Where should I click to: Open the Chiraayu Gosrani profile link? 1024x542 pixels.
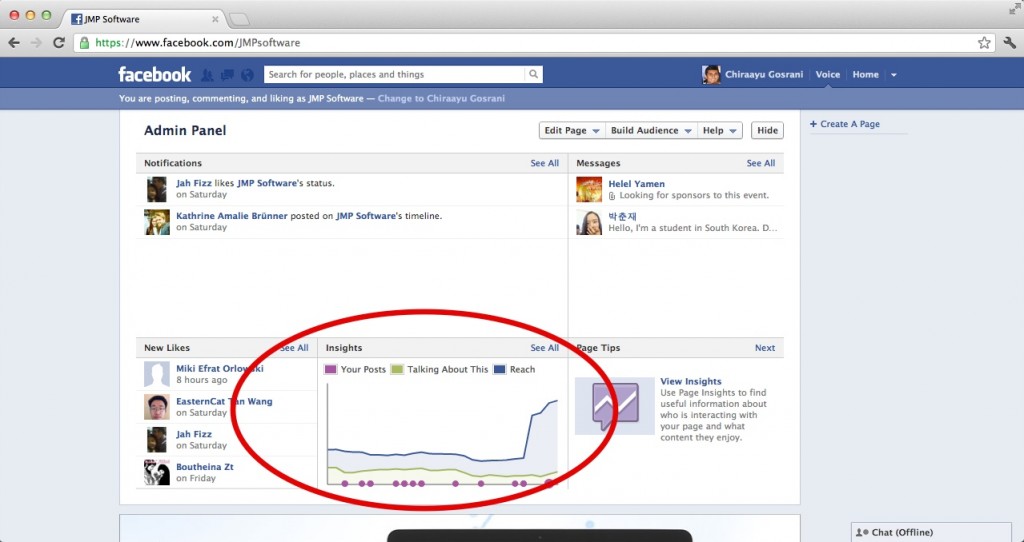[764, 74]
